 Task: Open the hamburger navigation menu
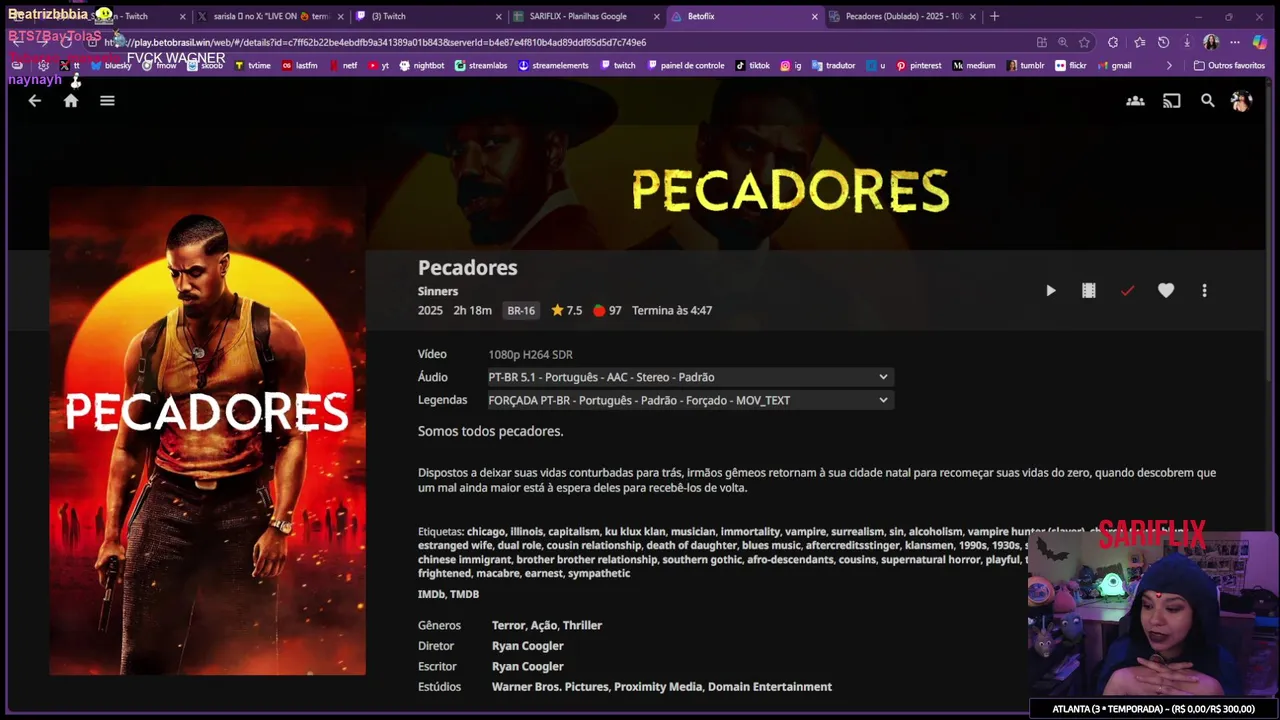[107, 101]
